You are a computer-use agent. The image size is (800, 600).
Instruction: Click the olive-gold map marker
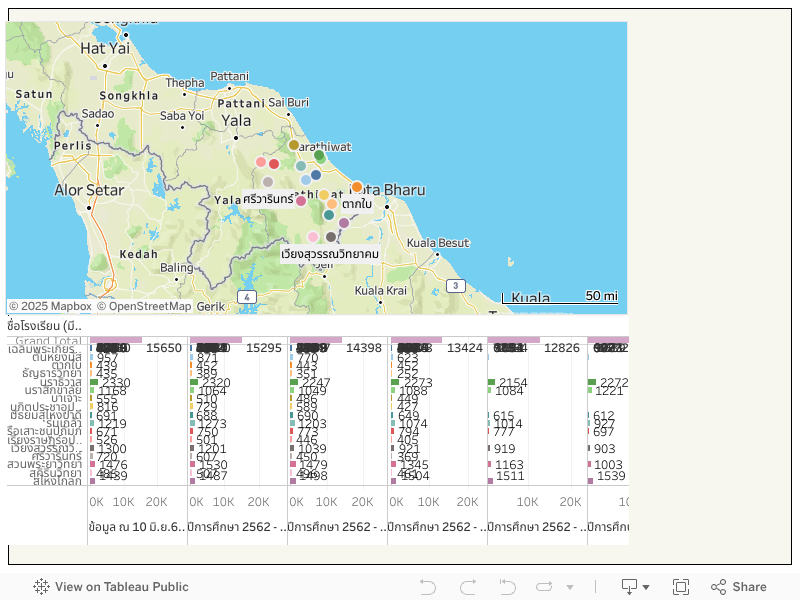click(294, 145)
